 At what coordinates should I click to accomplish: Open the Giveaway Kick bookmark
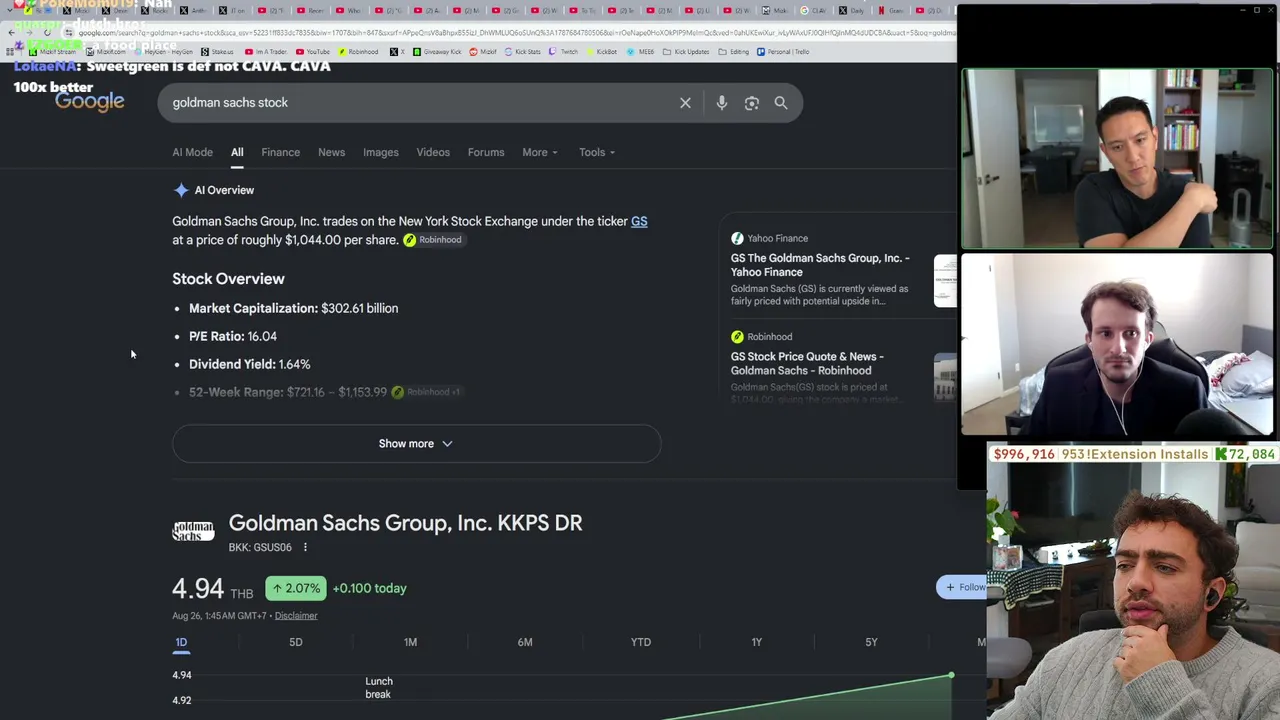point(436,52)
